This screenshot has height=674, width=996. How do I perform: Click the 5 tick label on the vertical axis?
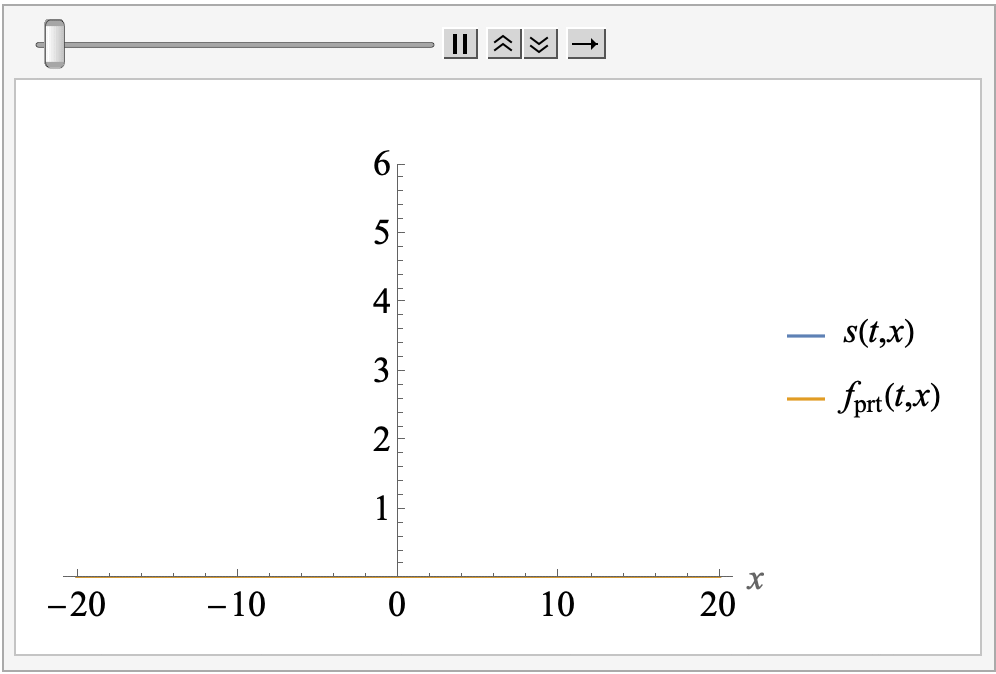click(381, 234)
